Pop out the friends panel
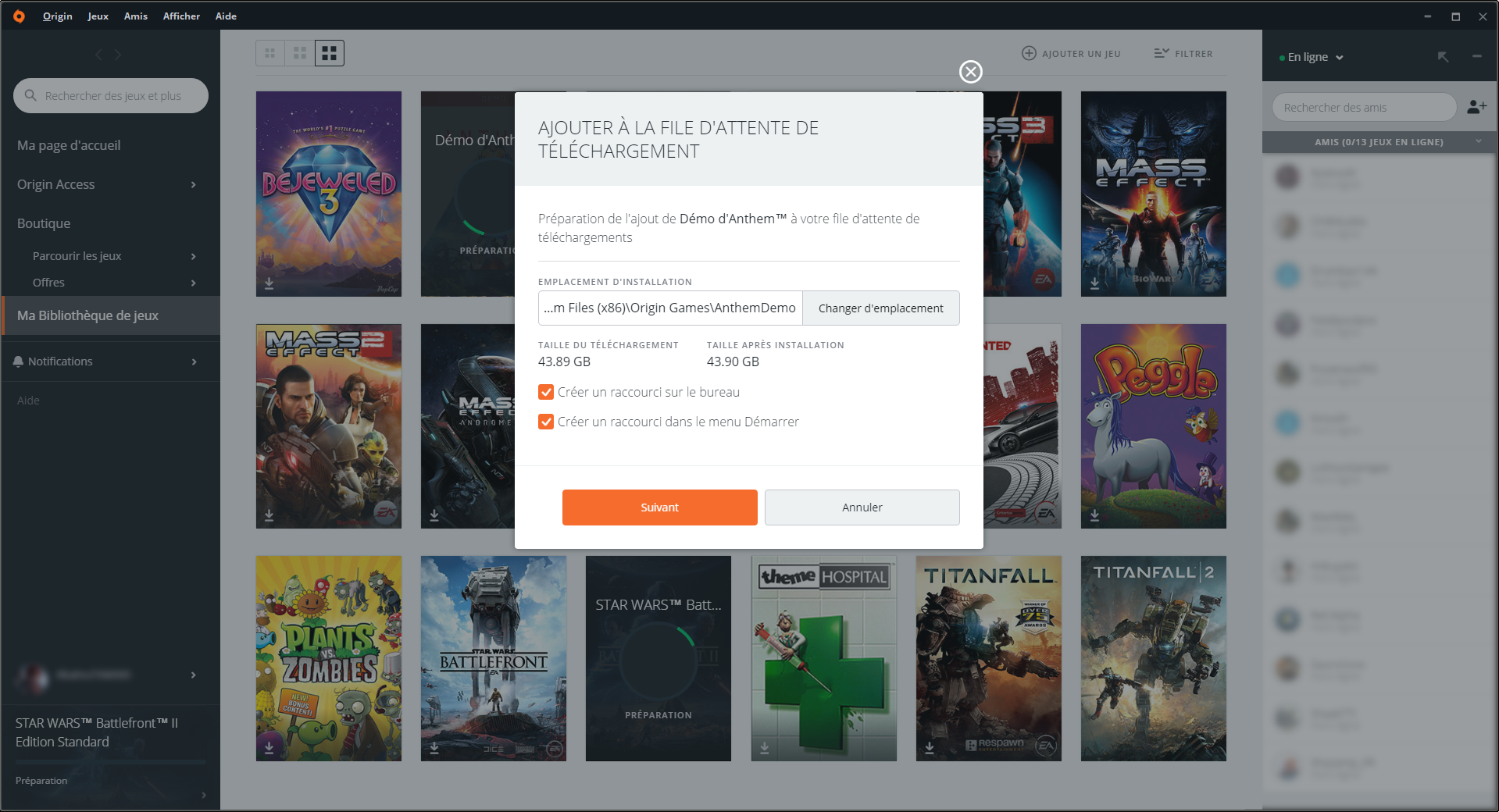 coord(1443,57)
